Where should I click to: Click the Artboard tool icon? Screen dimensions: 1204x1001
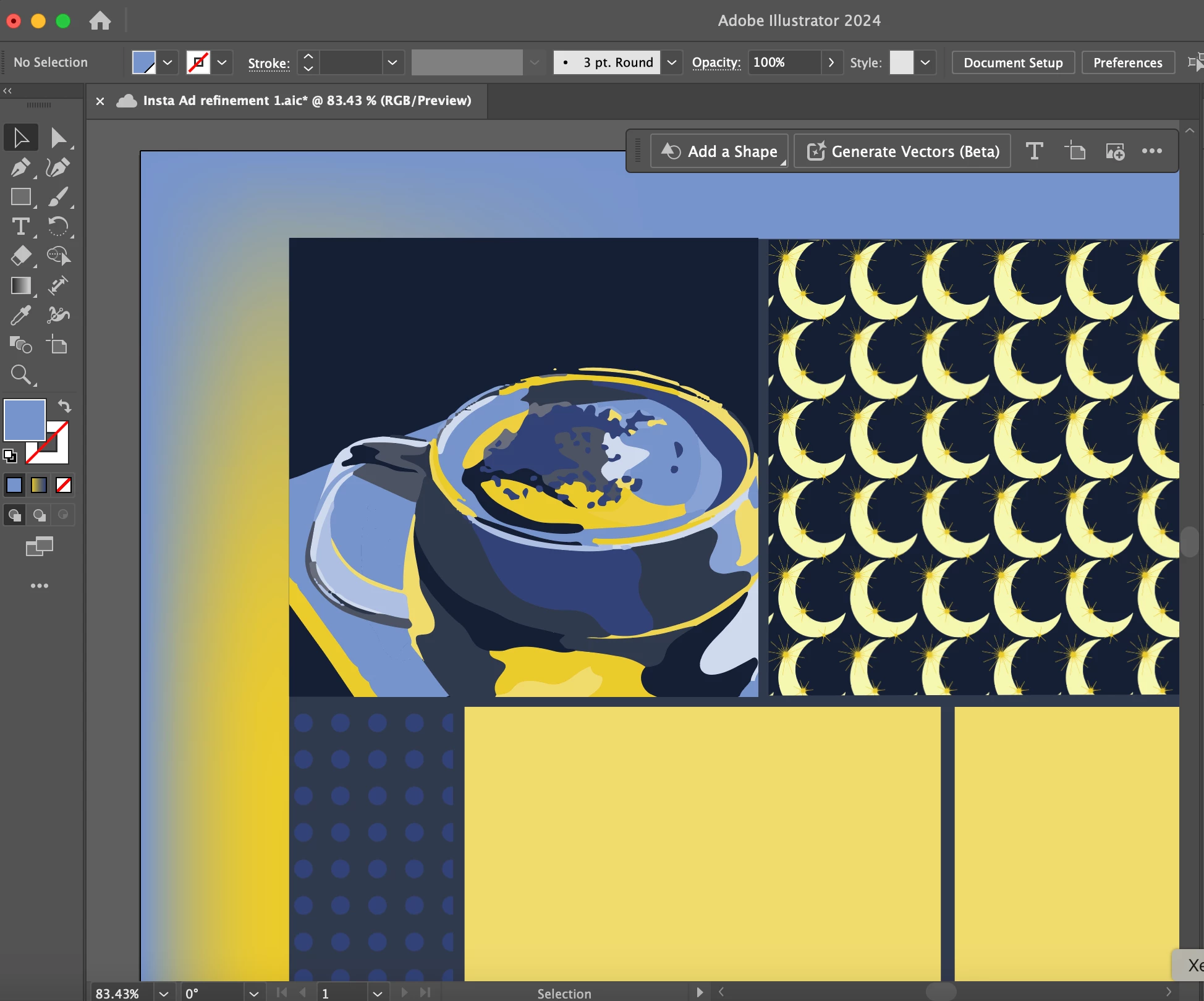click(58, 345)
